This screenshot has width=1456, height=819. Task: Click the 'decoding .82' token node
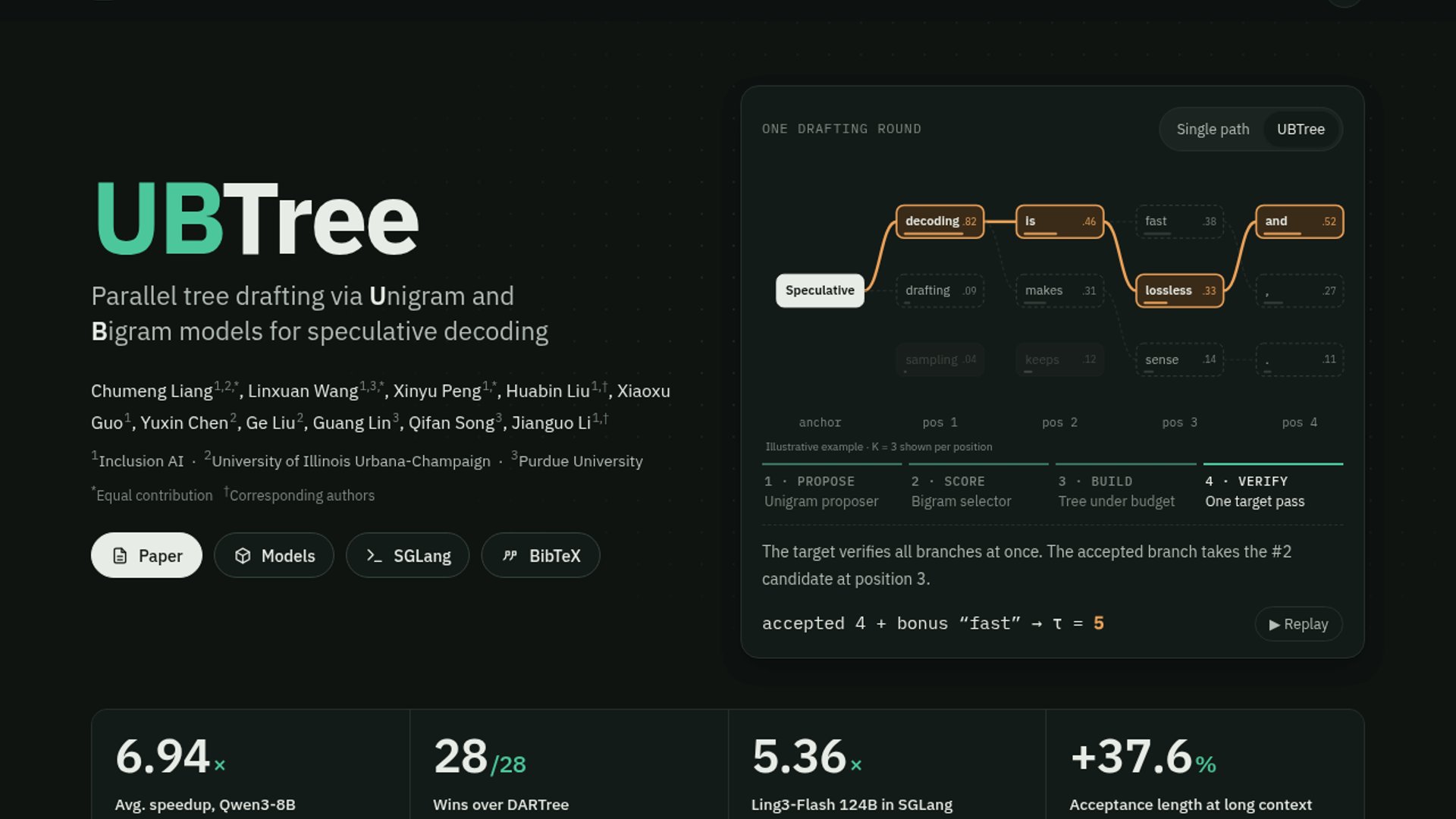click(940, 221)
